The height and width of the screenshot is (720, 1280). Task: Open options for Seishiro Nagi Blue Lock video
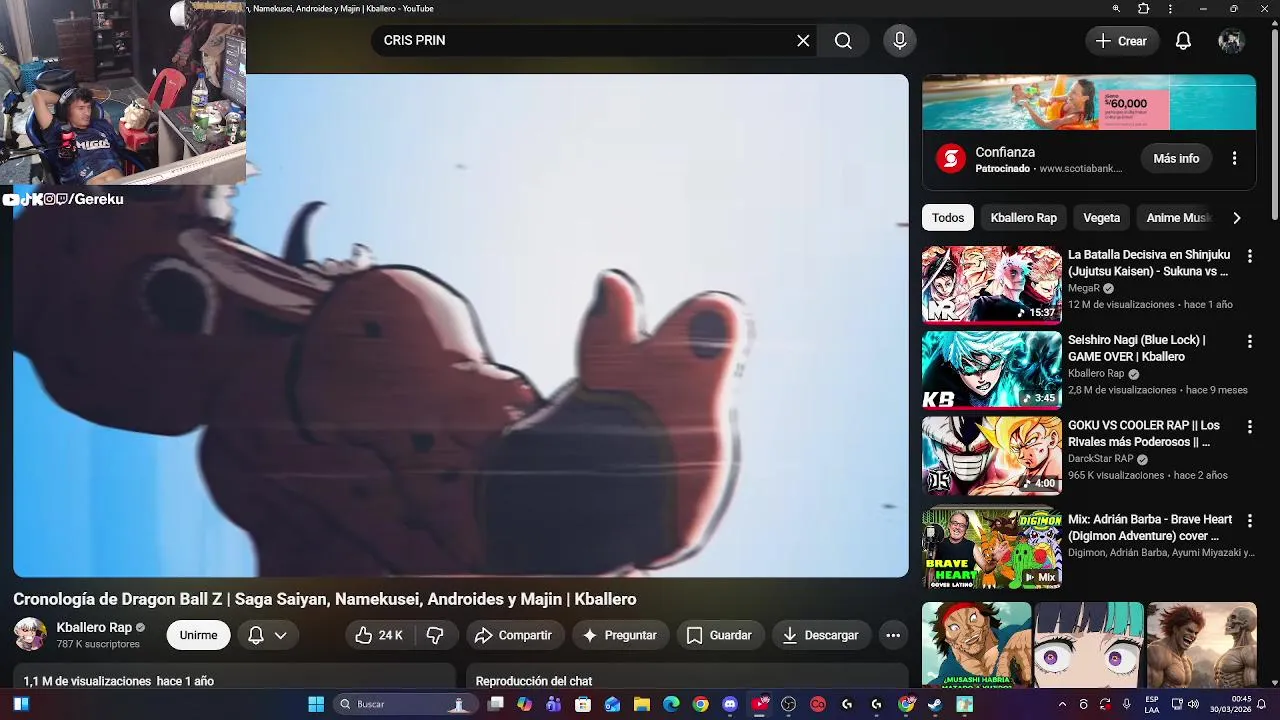pyautogui.click(x=1249, y=342)
